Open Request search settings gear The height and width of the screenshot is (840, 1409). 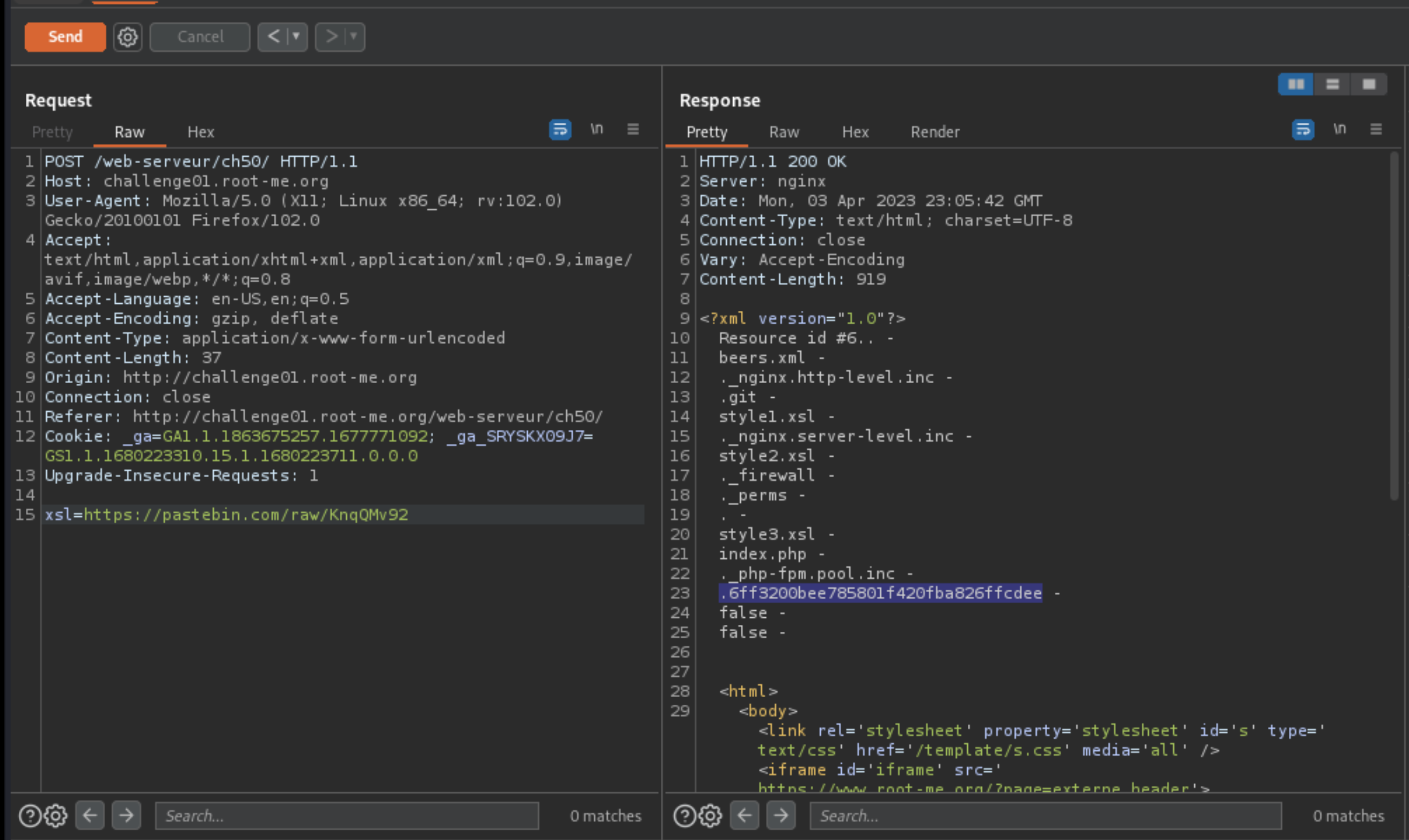tap(55, 816)
